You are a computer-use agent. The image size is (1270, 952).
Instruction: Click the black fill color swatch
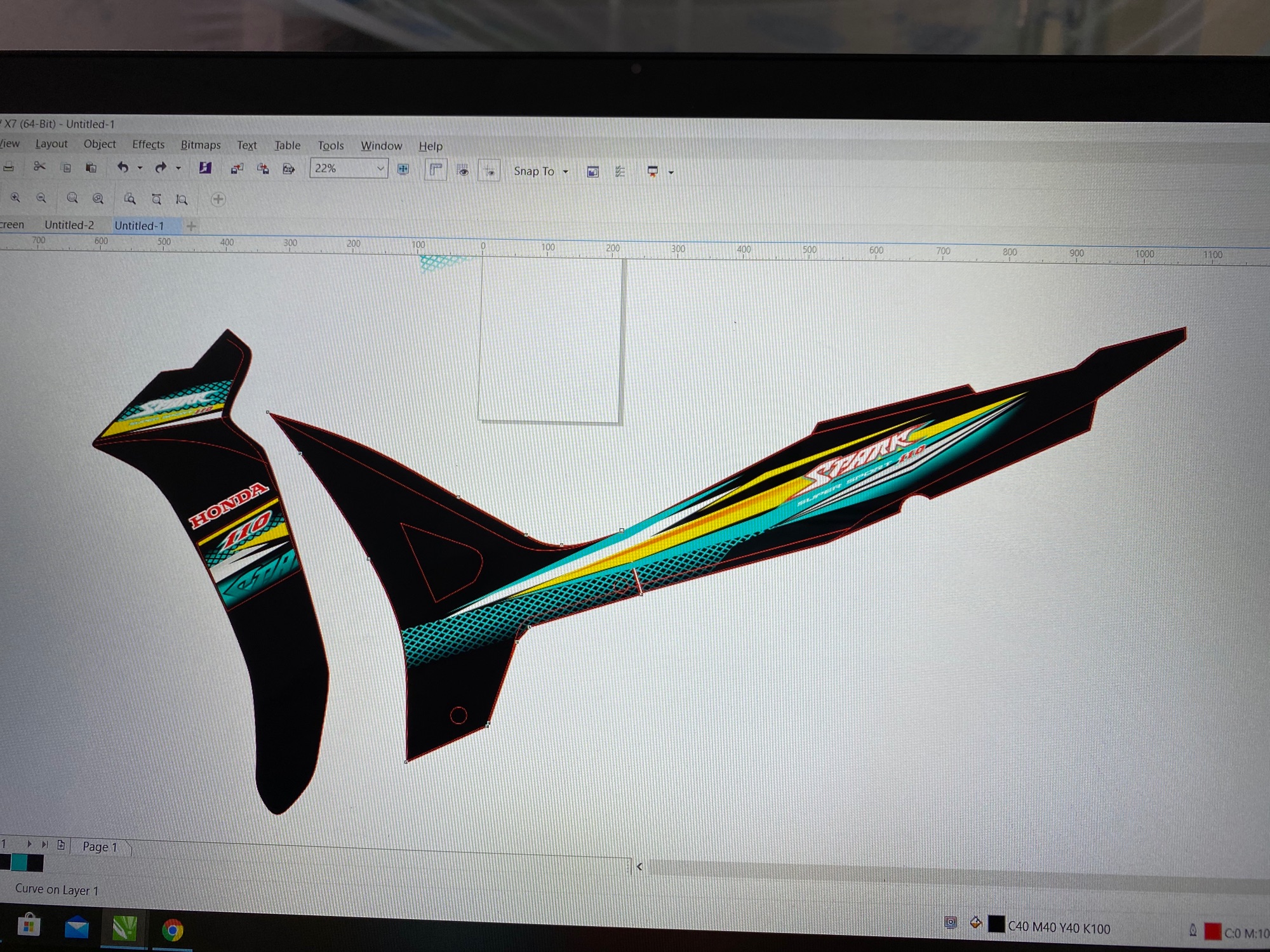tap(996, 924)
